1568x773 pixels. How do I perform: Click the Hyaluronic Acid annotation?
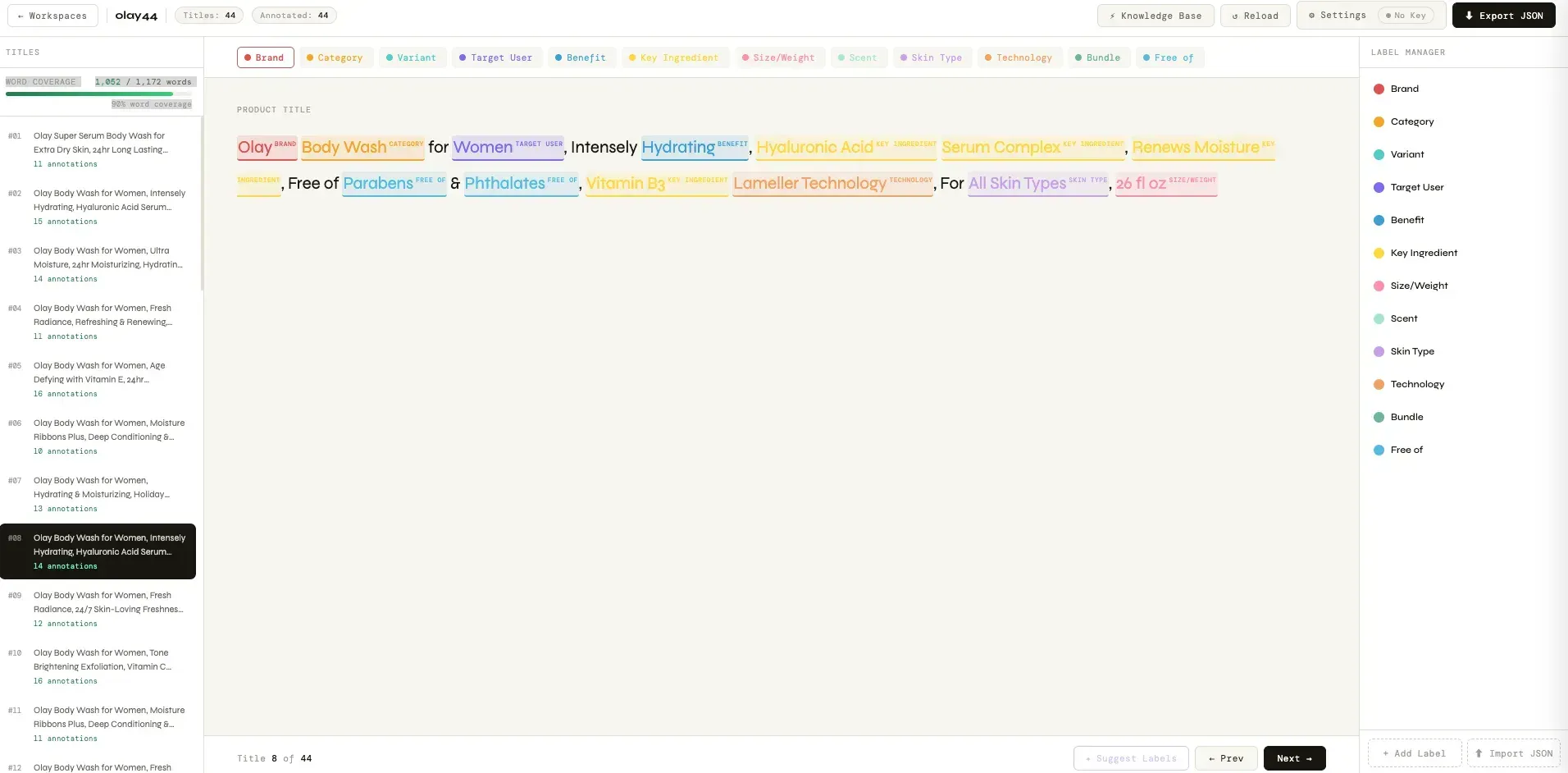click(x=846, y=148)
